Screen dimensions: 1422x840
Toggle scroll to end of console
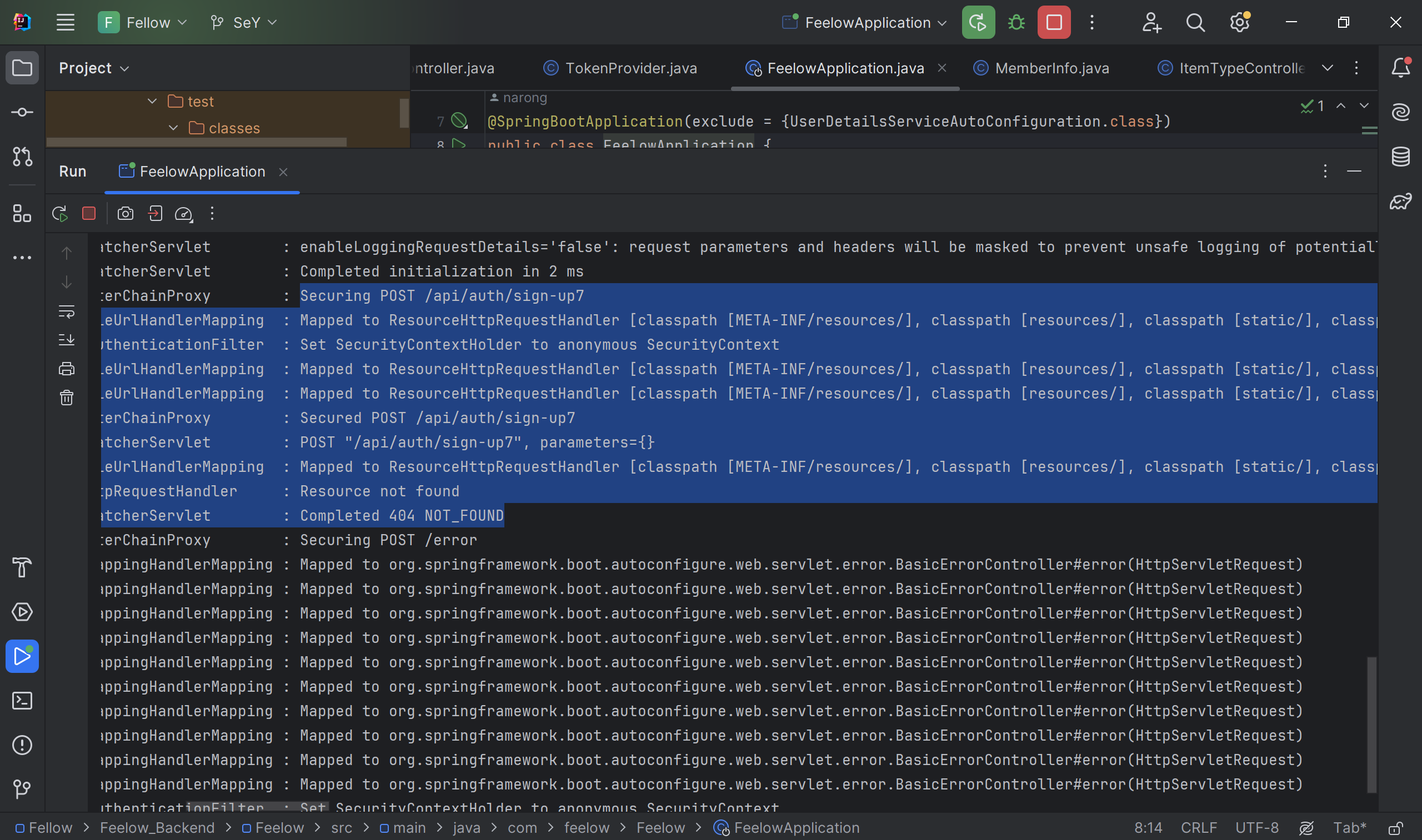click(67, 340)
